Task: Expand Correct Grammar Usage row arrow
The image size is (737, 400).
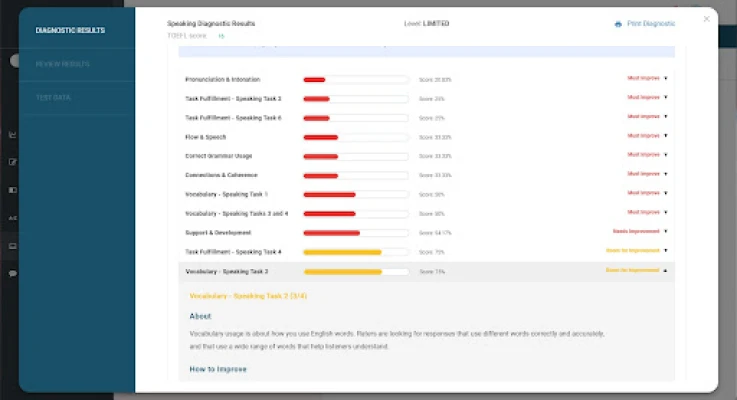Action: point(665,155)
